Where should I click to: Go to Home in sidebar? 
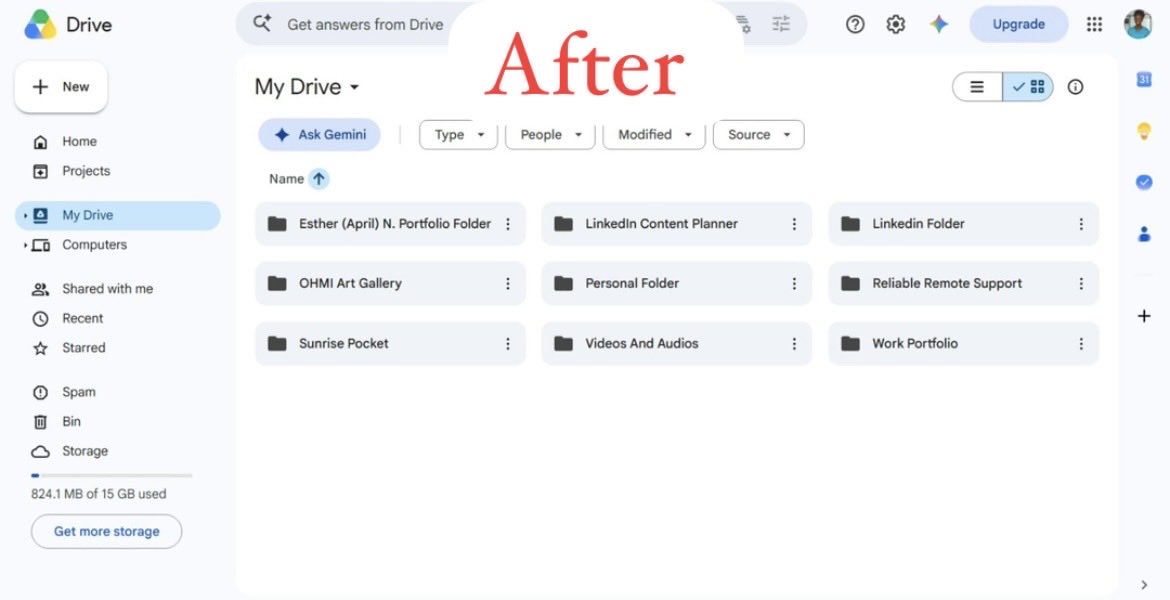pos(79,142)
